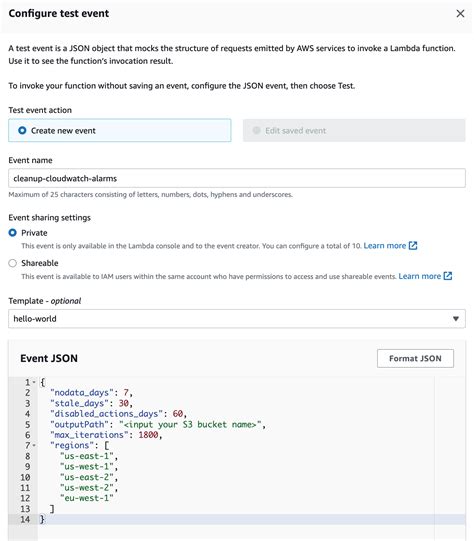This screenshot has height=541, width=474.
Task: Click the "us-east-1" region entry
Action: (x=87, y=456)
